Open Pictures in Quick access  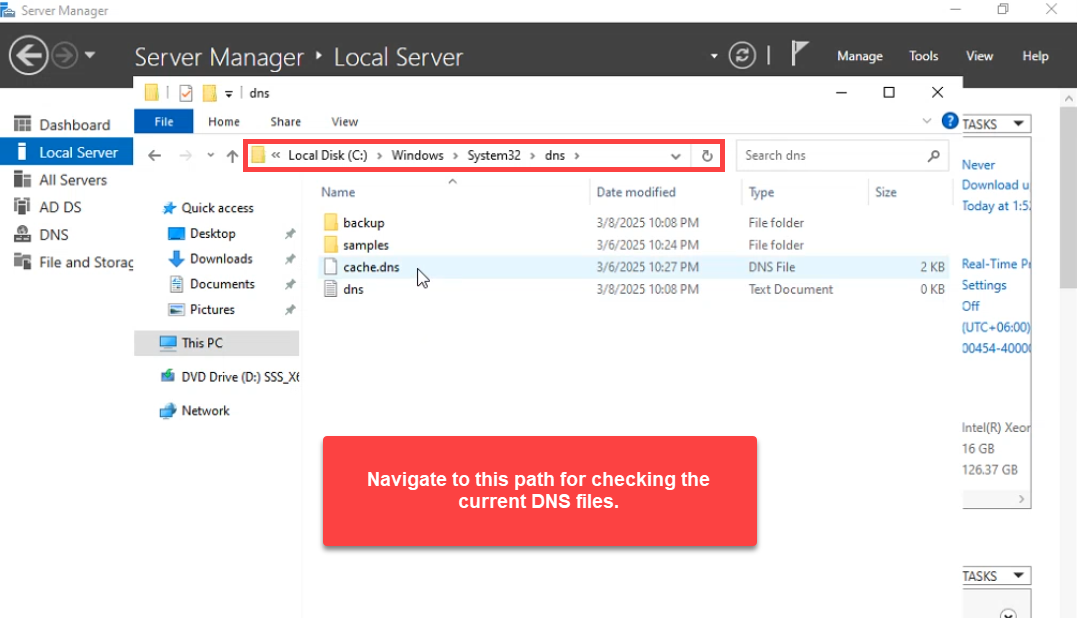[212, 310]
